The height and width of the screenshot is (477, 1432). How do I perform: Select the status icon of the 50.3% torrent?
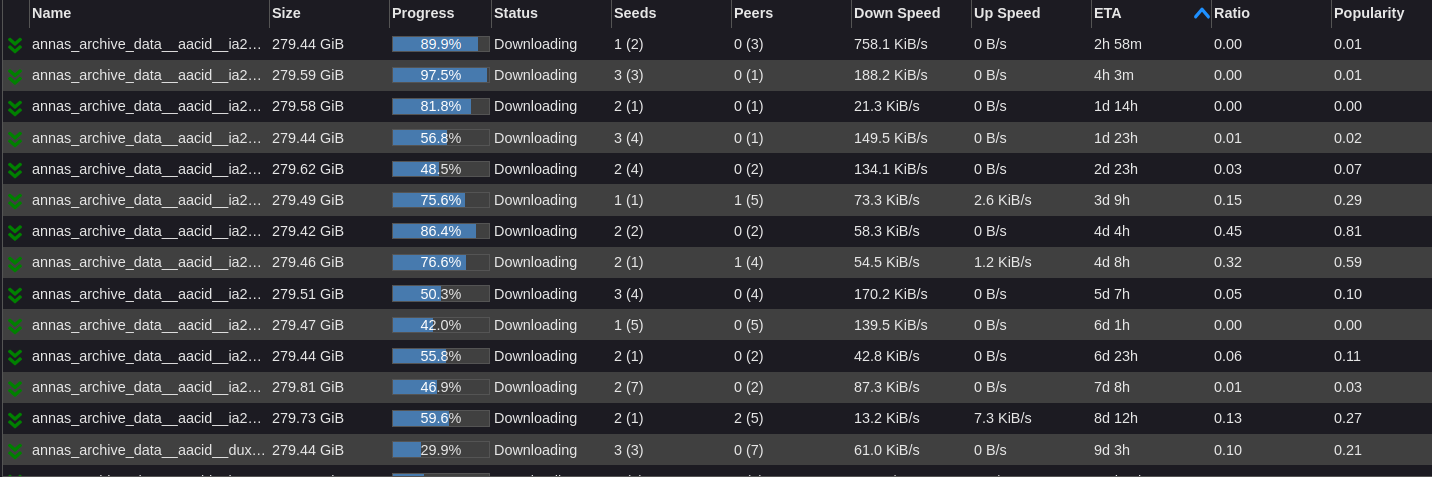coord(15,295)
